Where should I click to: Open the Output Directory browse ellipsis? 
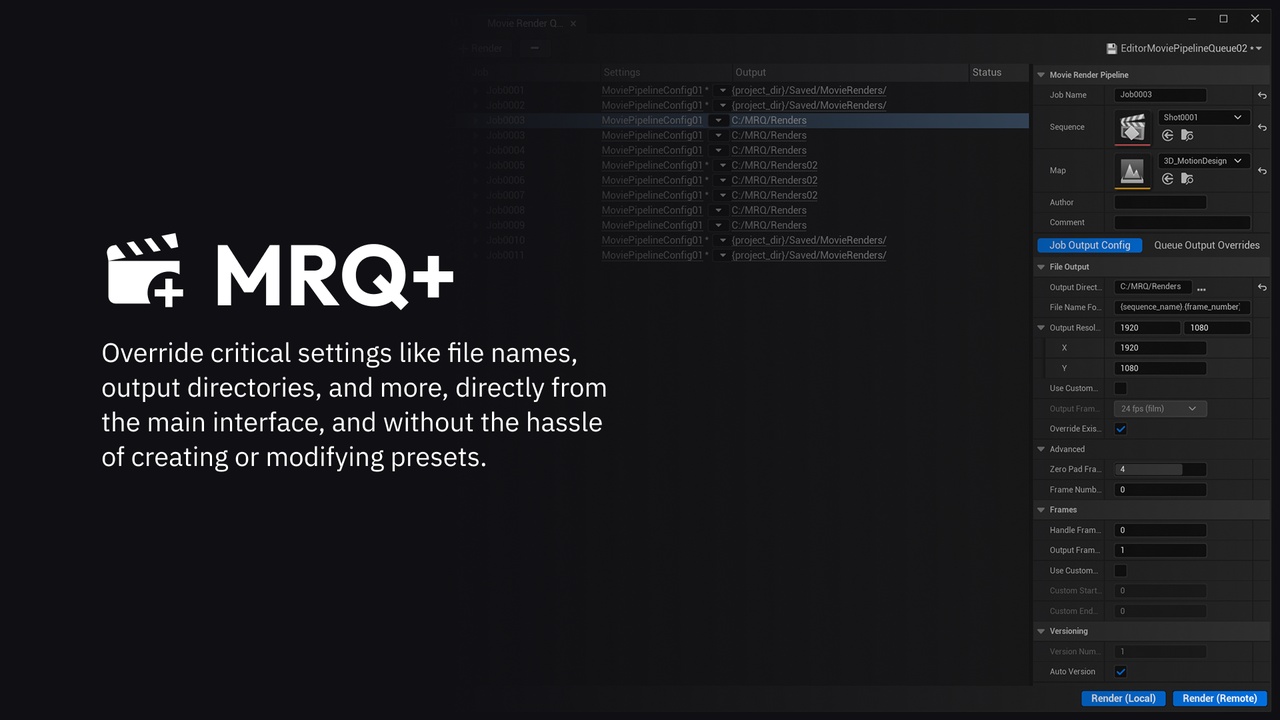click(x=1201, y=288)
